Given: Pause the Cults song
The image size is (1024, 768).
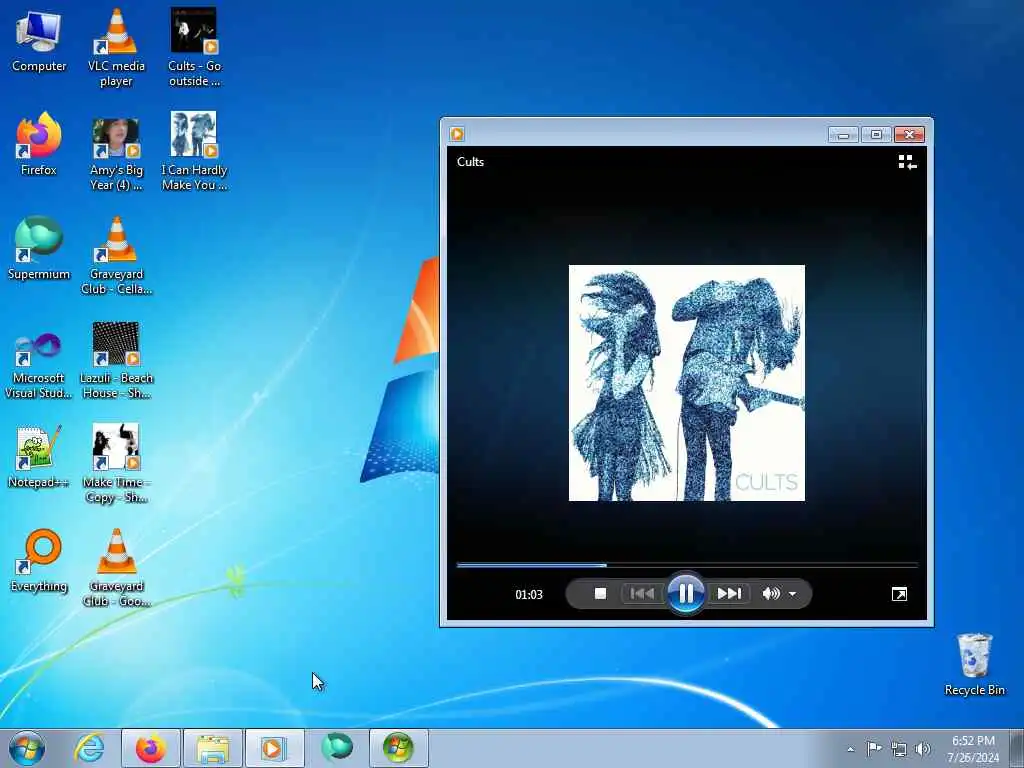Looking at the screenshot, I should [x=686, y=594].
